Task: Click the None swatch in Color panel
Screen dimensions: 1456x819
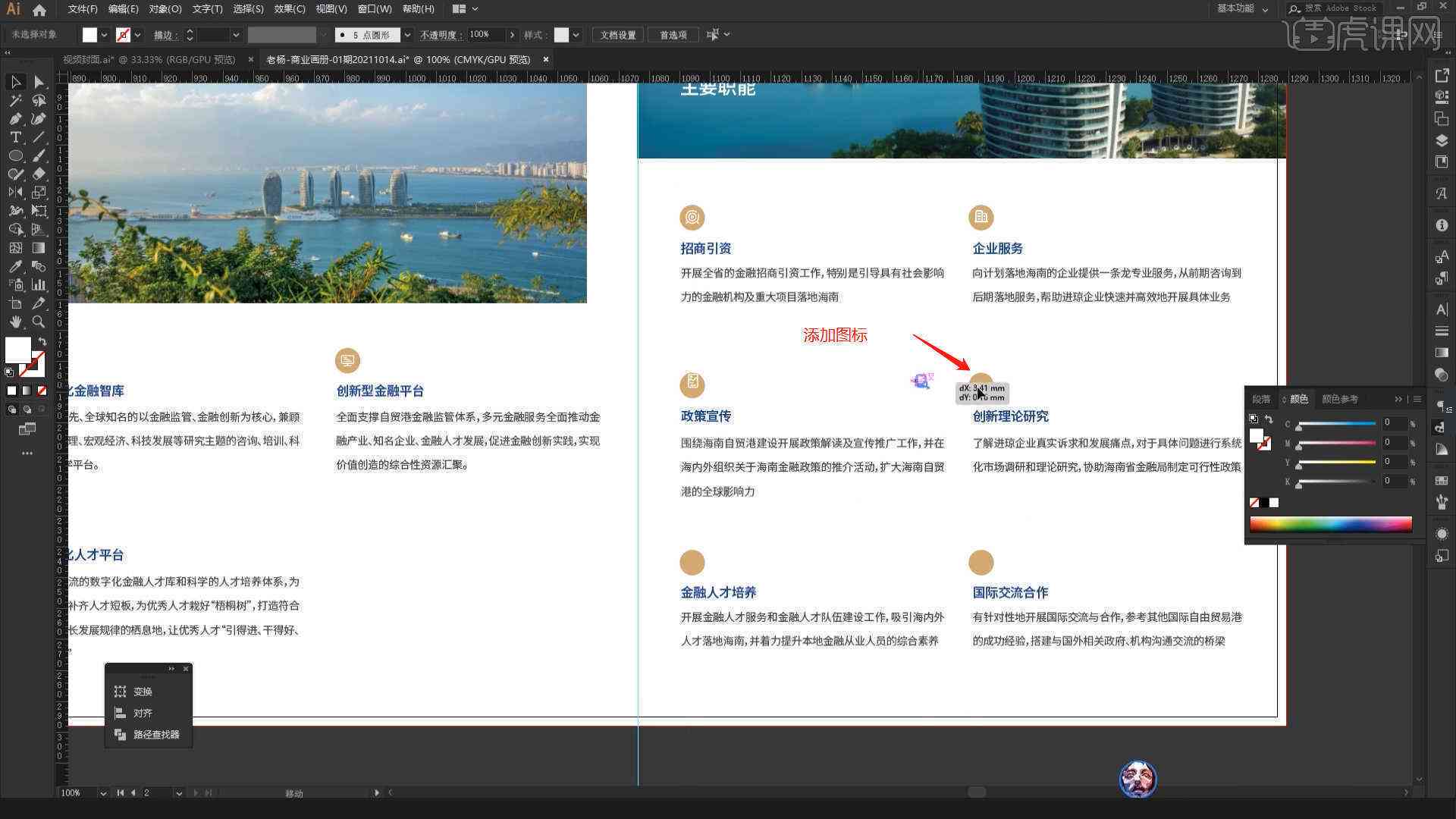Action: coord(1254,503)
